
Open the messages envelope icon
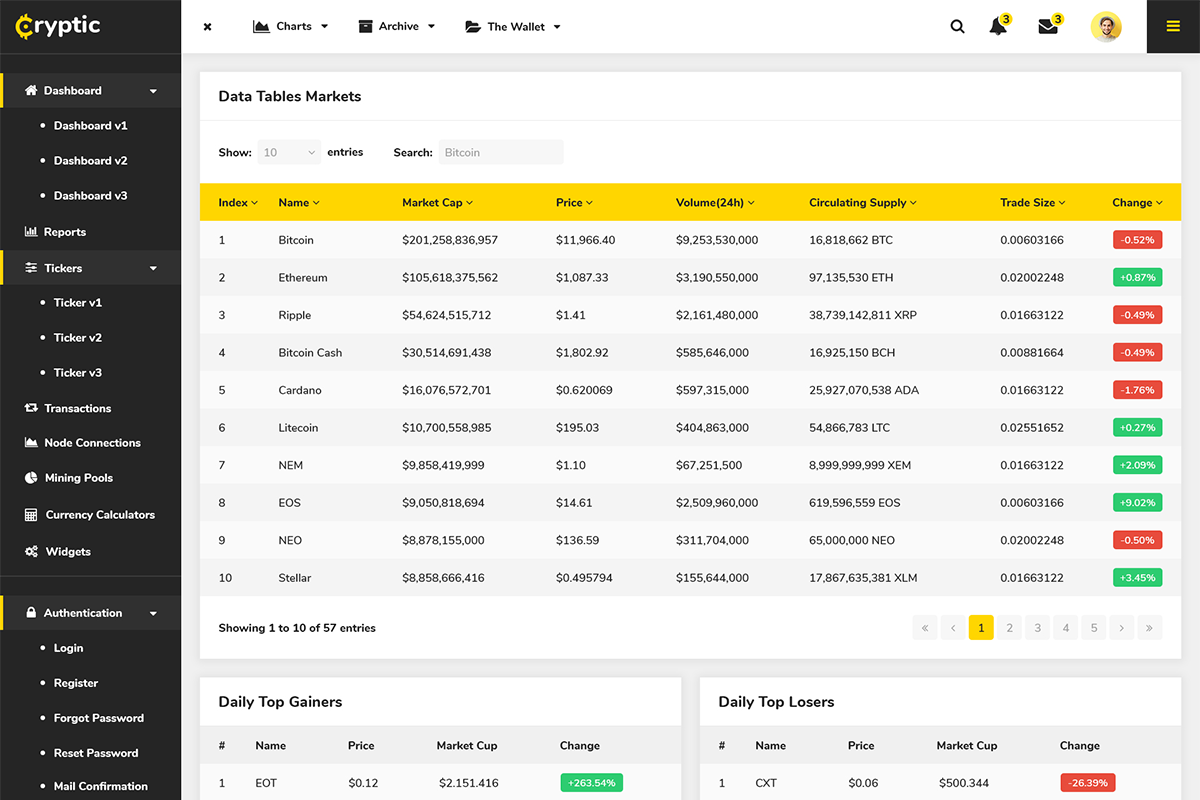pos(1048,27)
